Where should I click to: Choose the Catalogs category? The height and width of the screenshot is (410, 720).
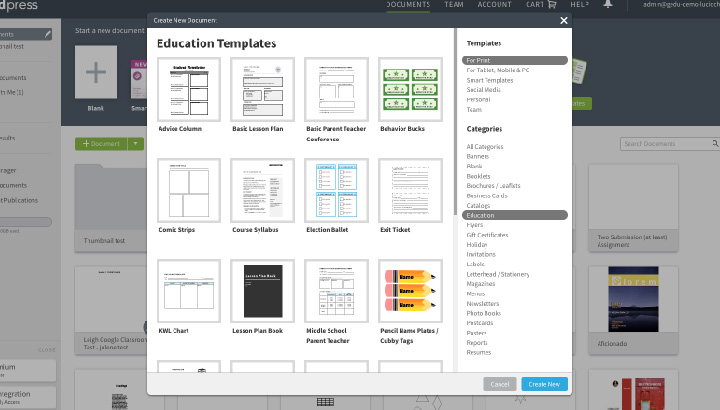click(x=478, y=206)
